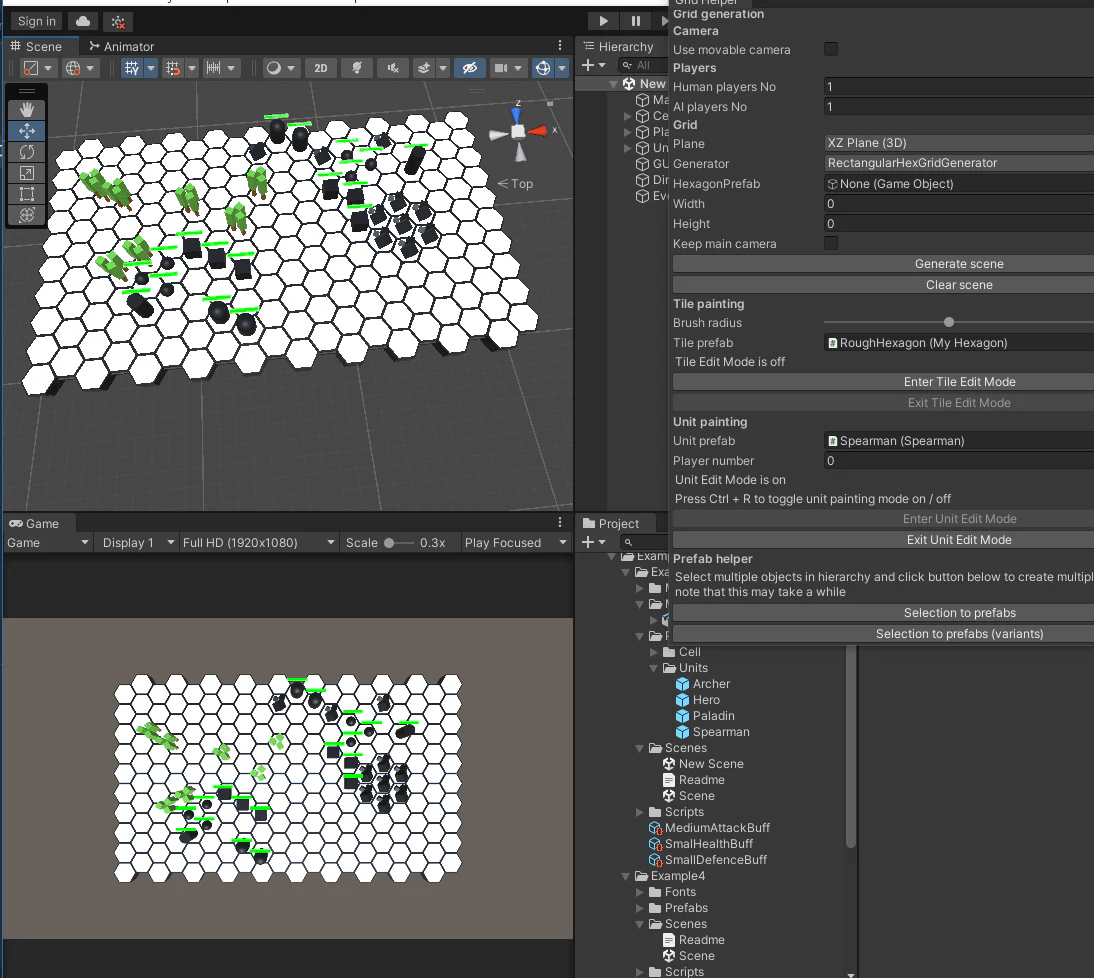Screen dimensions: 1094x978
Task: Click the scene orientation gizmo X axis cone
Action: pos(539,130)
